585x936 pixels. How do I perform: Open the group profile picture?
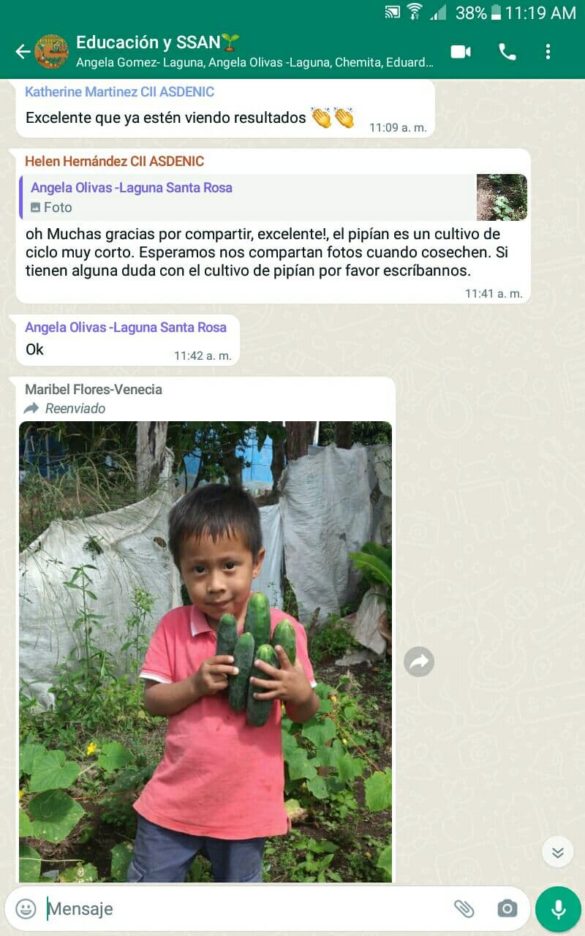pyautogui.click(x=51, y=52)
